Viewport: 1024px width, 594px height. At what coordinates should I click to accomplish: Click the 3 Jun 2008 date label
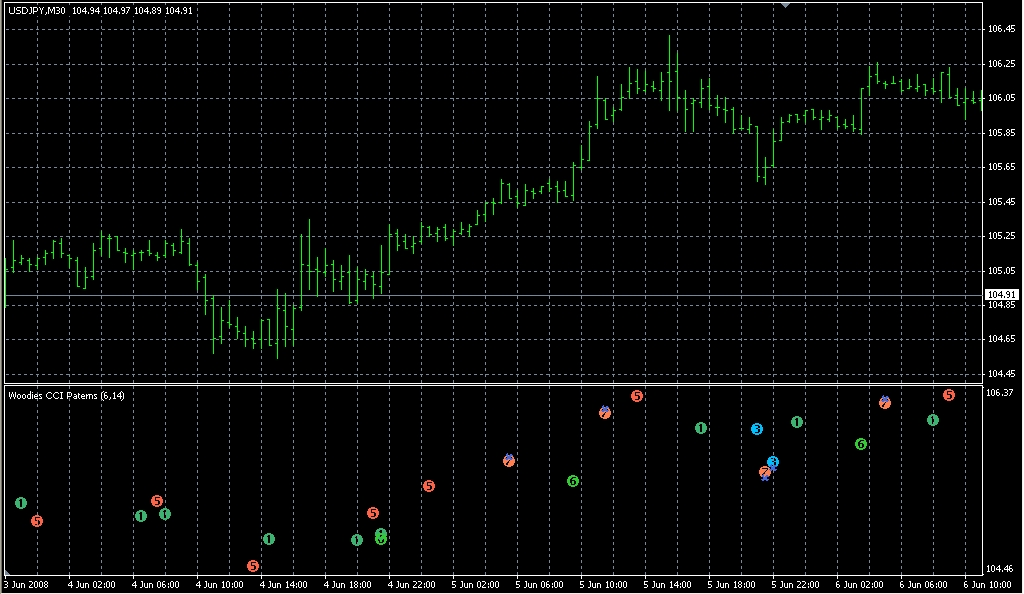[27, 584]
